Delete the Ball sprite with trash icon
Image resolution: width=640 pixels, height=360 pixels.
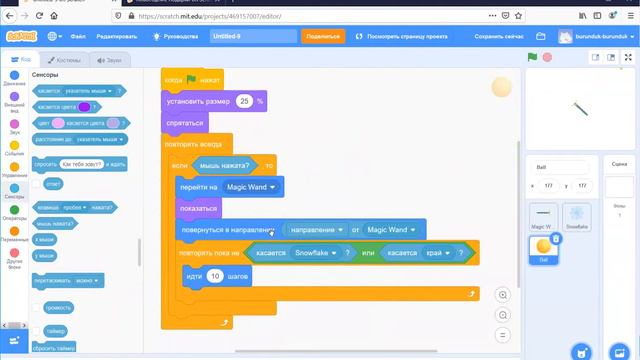pos(556,239)
